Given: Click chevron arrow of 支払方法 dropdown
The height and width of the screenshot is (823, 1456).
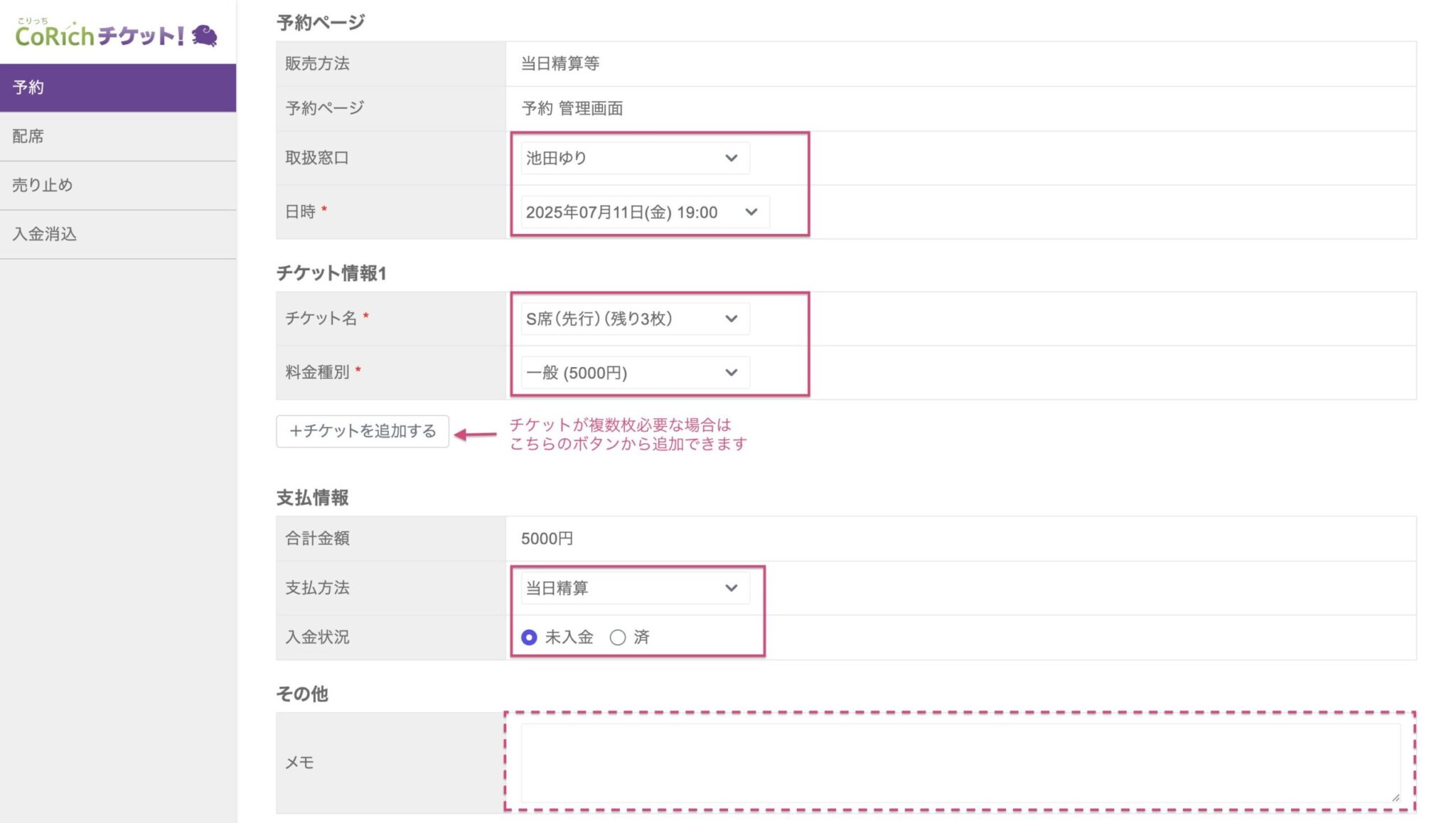Looking at the screenshot, I should 732,588.
